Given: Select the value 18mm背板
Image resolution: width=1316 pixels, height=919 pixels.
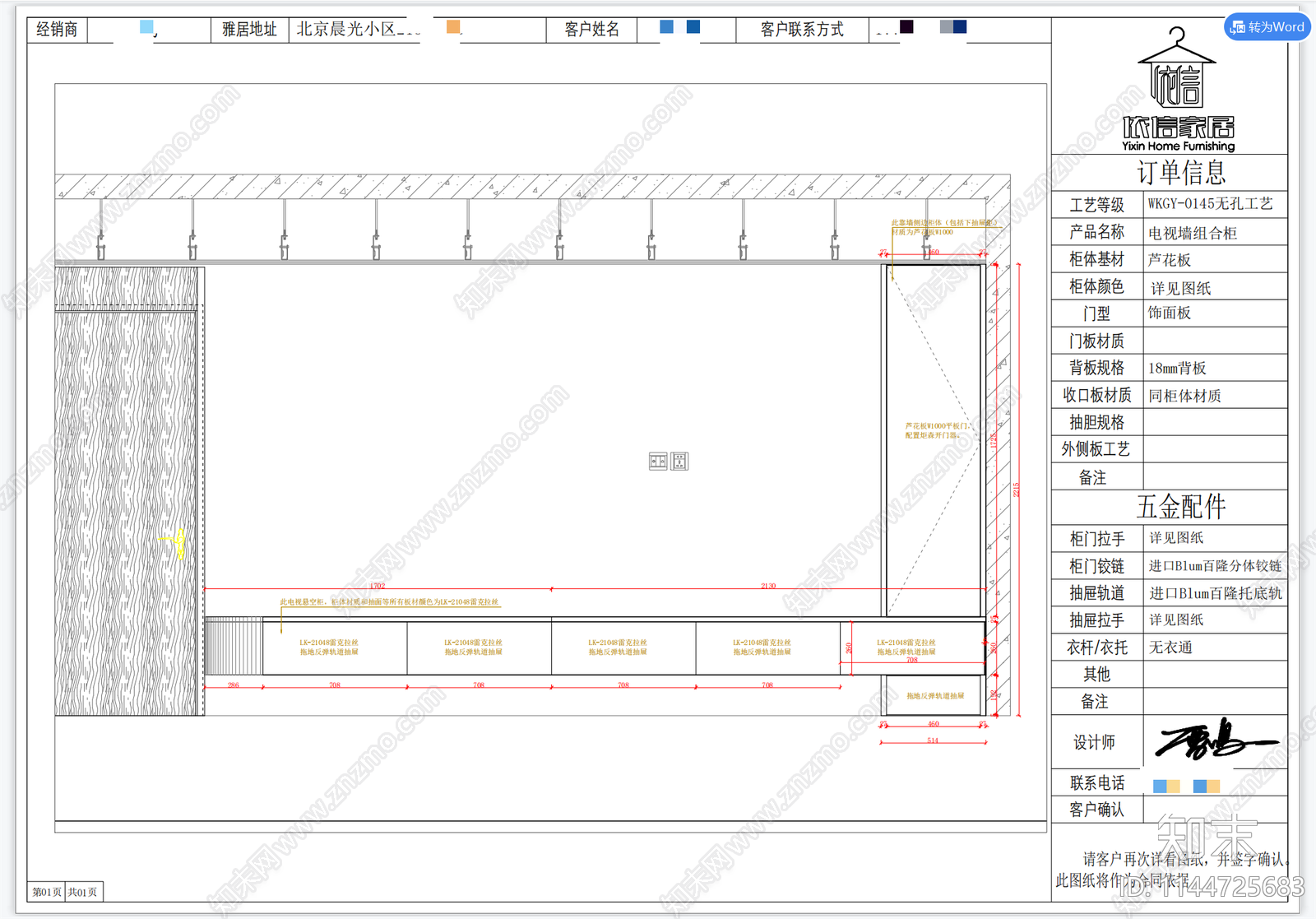Looking at the screenshot, I should (1177, 368).
